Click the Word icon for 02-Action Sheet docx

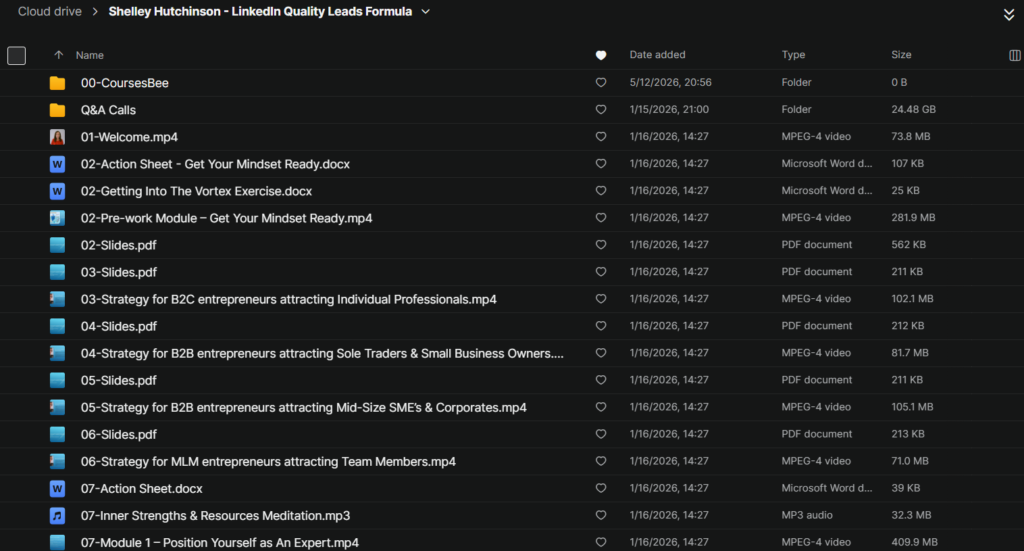point(57,164)
